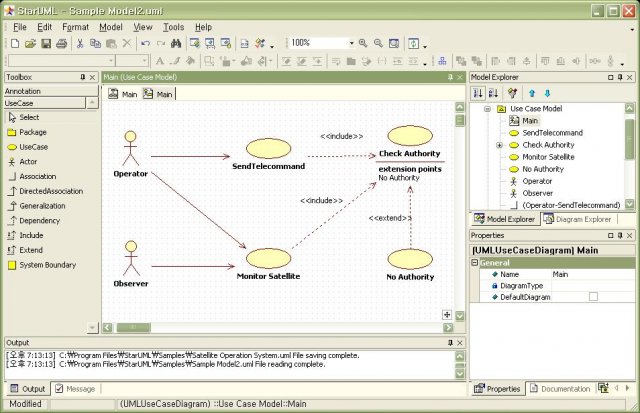640x413 pixels.
Task: Open the 100% zoom dropdown
Action: (x=351, y=44)
